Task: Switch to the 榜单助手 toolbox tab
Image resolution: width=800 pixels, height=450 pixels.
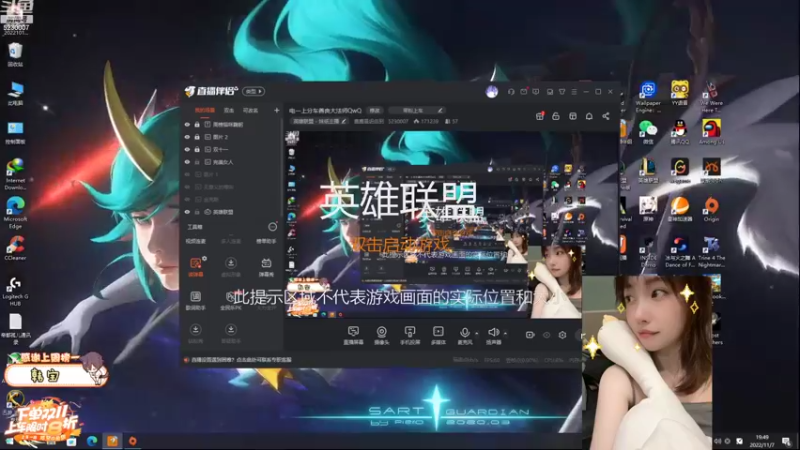Action: [266, 241]
